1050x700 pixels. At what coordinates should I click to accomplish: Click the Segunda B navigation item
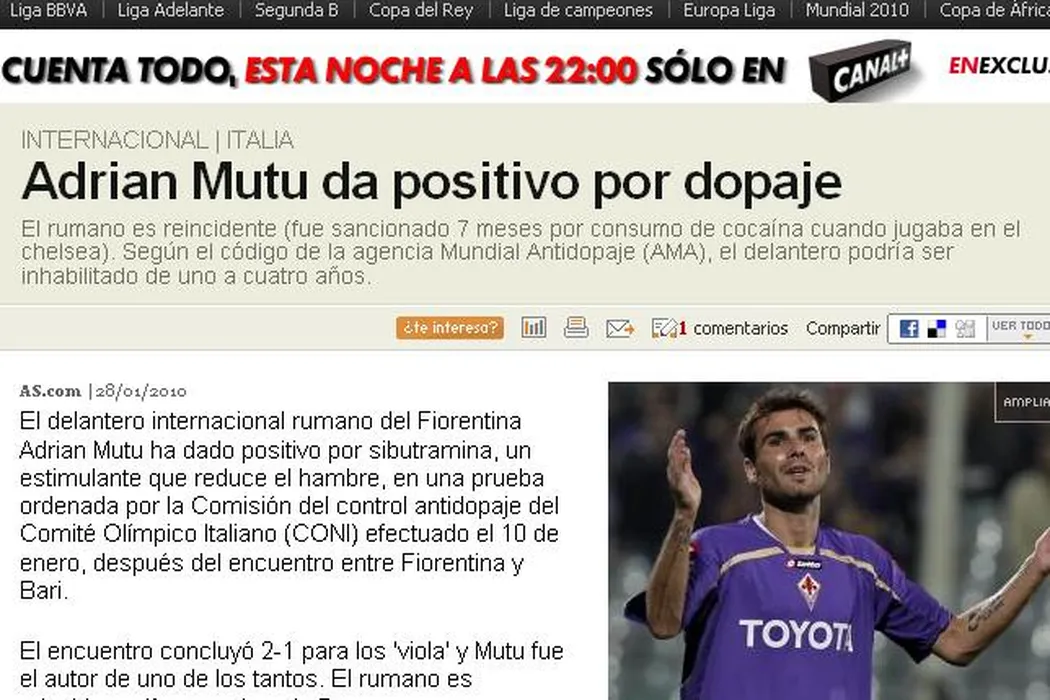[296, 10]
